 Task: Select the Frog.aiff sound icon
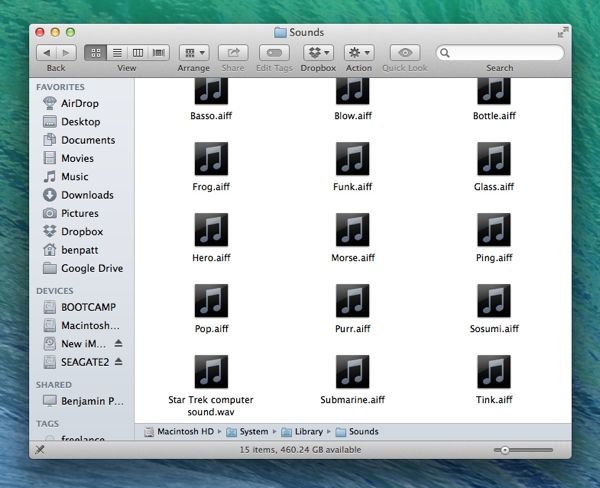[211, 158]
